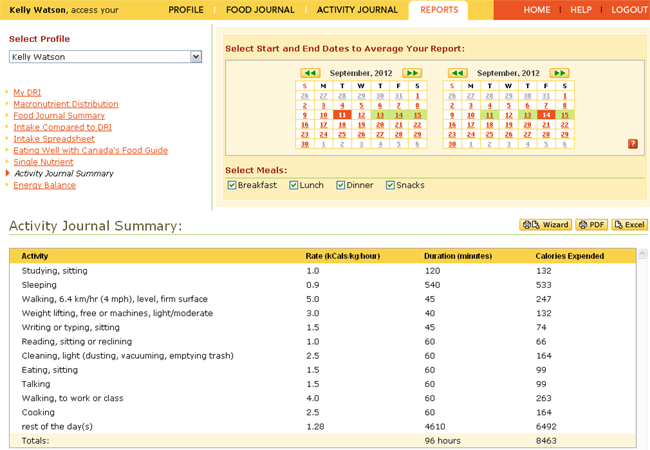
Task: Export the report to Excel
Action: [629, 225]
